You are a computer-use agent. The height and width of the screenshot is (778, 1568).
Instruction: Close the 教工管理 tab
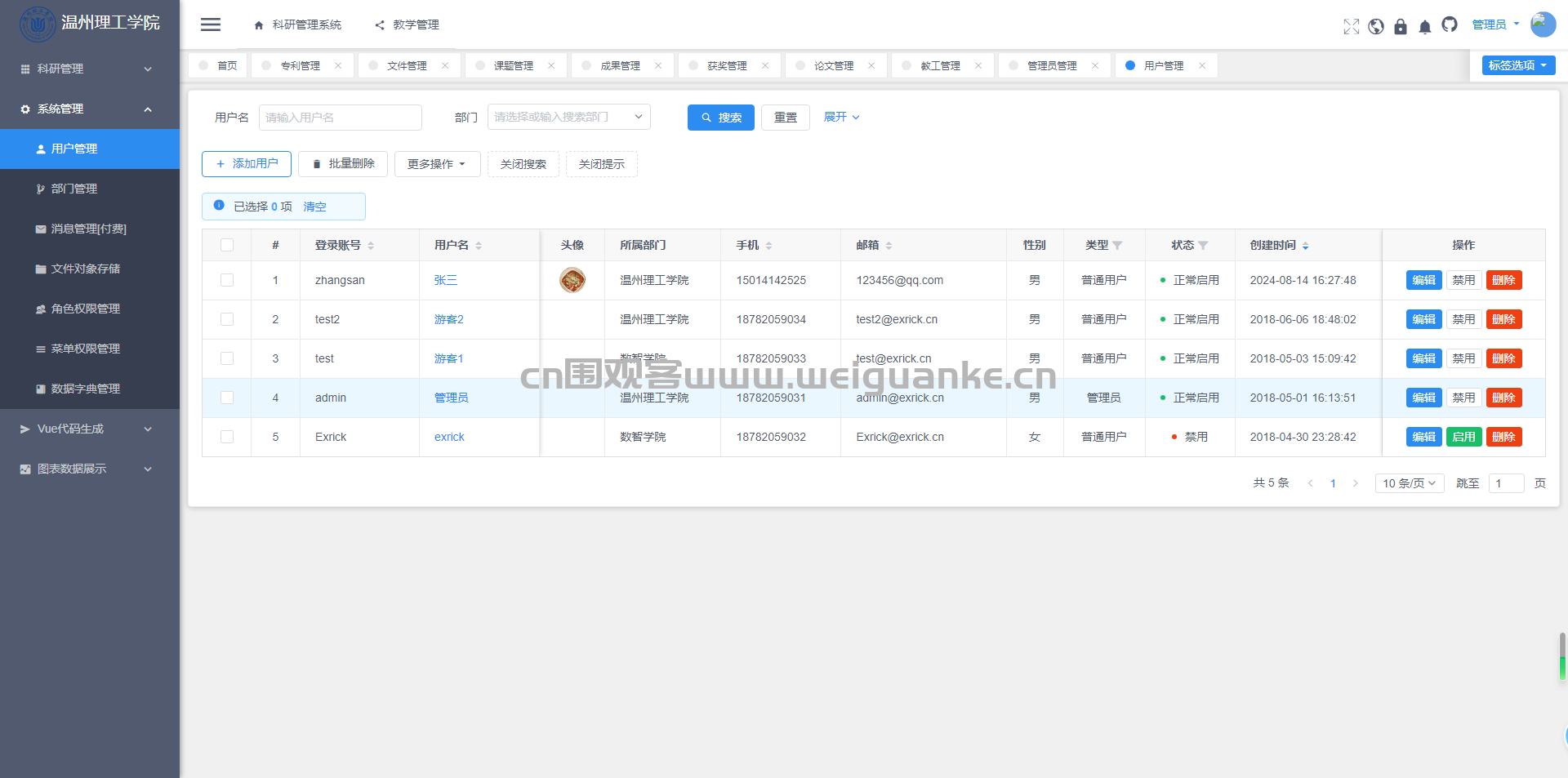(x=978, y=65)
